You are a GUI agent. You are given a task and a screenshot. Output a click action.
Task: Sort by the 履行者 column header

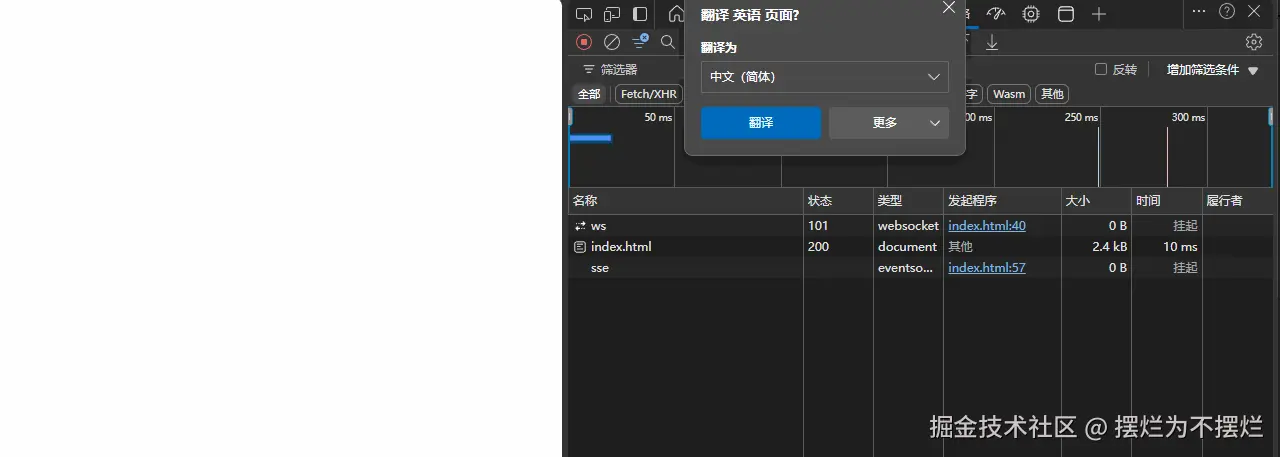(1238, 201)
